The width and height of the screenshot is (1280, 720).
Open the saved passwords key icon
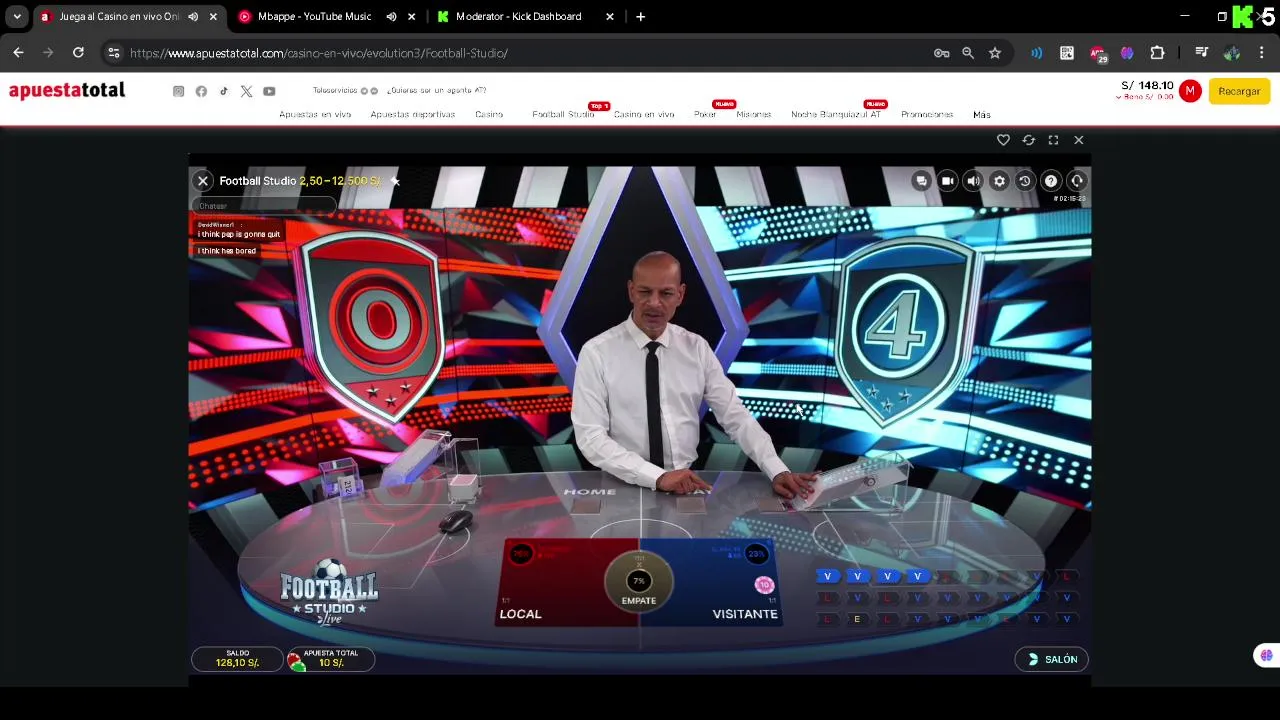pyautogui.click(x=941, y=53)
